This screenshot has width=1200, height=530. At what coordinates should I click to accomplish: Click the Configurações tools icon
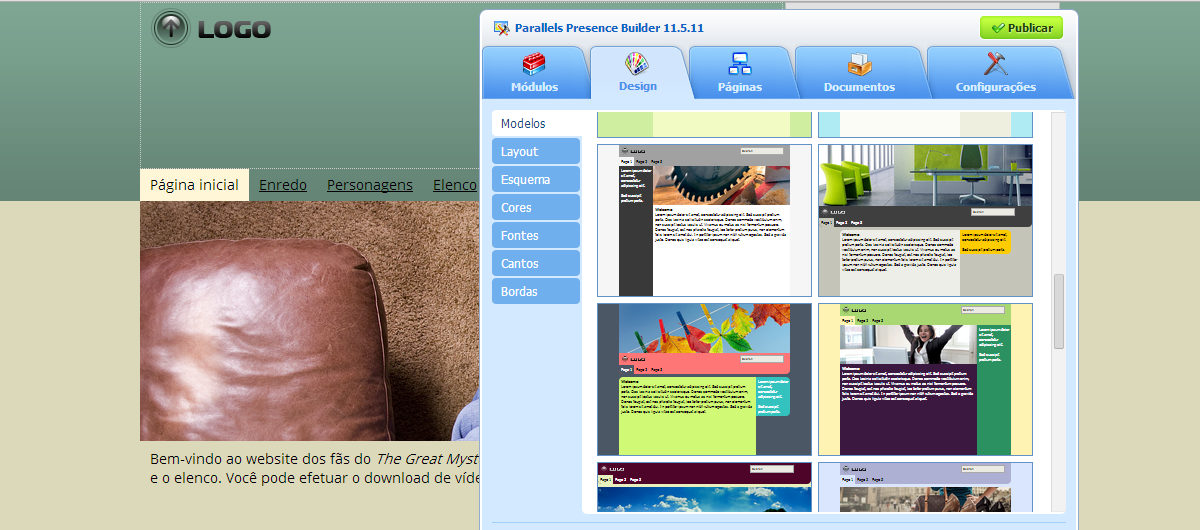coord(995,65)
